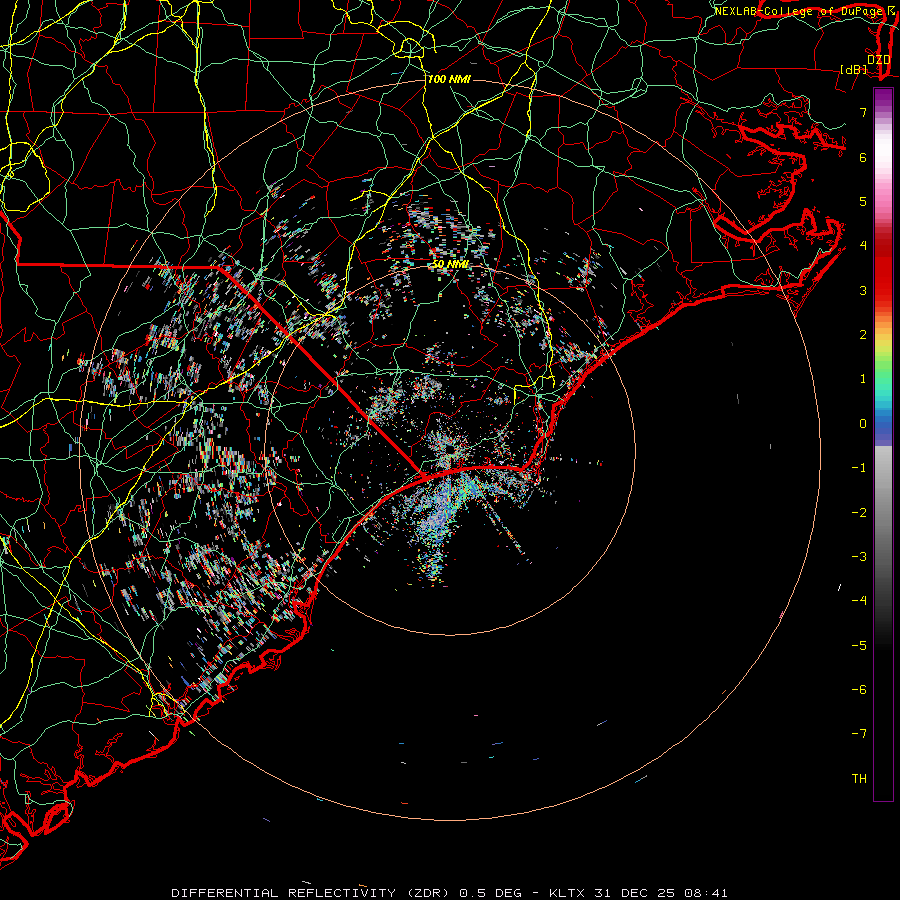
Task: Click the 1 value on the color scale
Action: [x=863, y=379]
